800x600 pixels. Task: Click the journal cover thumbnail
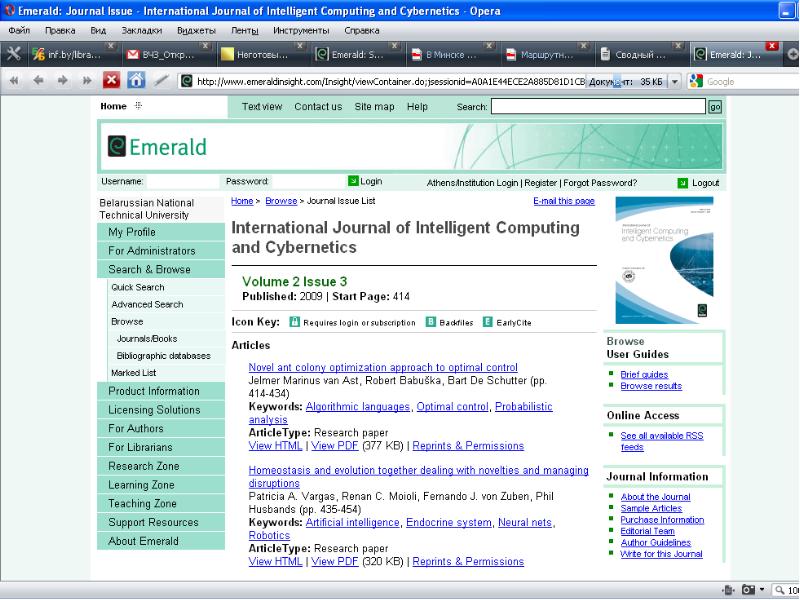click(664, 259)
